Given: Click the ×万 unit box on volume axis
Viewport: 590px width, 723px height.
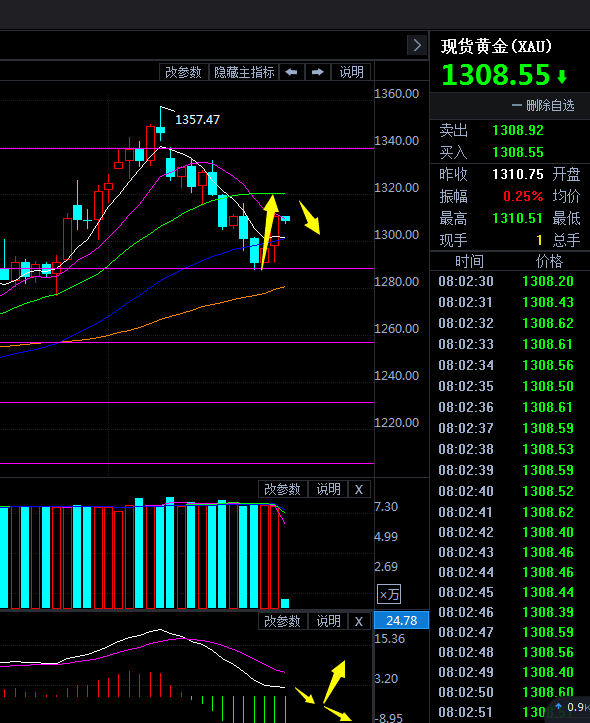Looking at the screenshot, I should pyautogui.click(x=389, y=594).
